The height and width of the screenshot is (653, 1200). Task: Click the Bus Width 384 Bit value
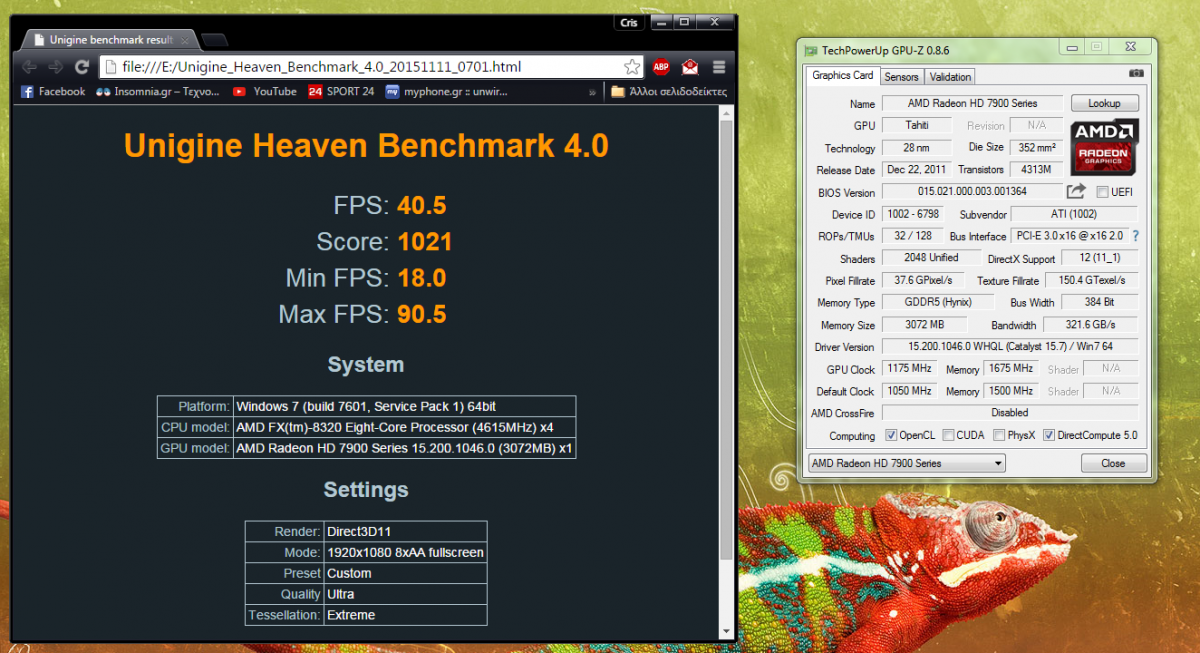[x=1098, y=302]
